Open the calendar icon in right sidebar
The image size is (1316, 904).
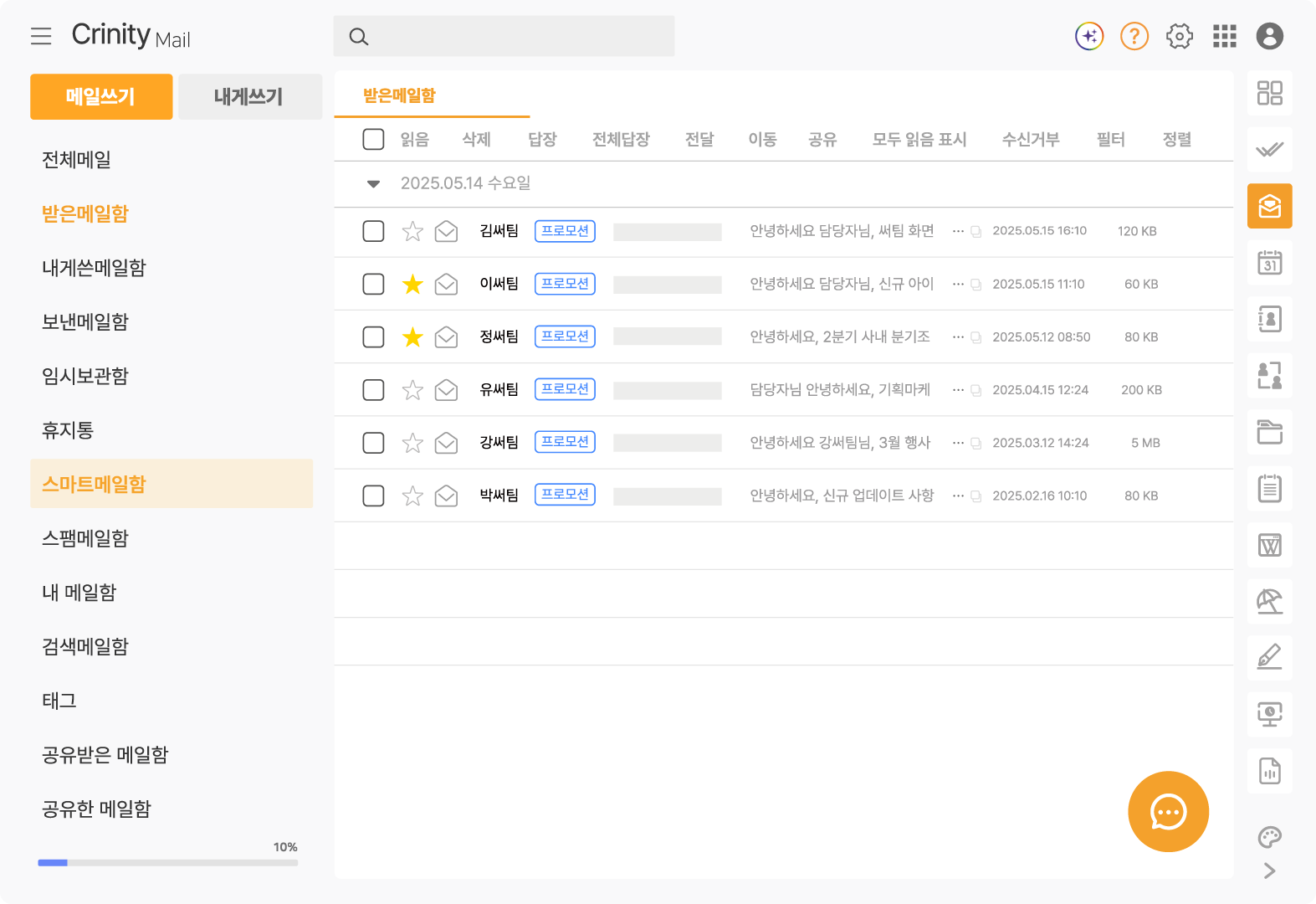point(1270,263)
